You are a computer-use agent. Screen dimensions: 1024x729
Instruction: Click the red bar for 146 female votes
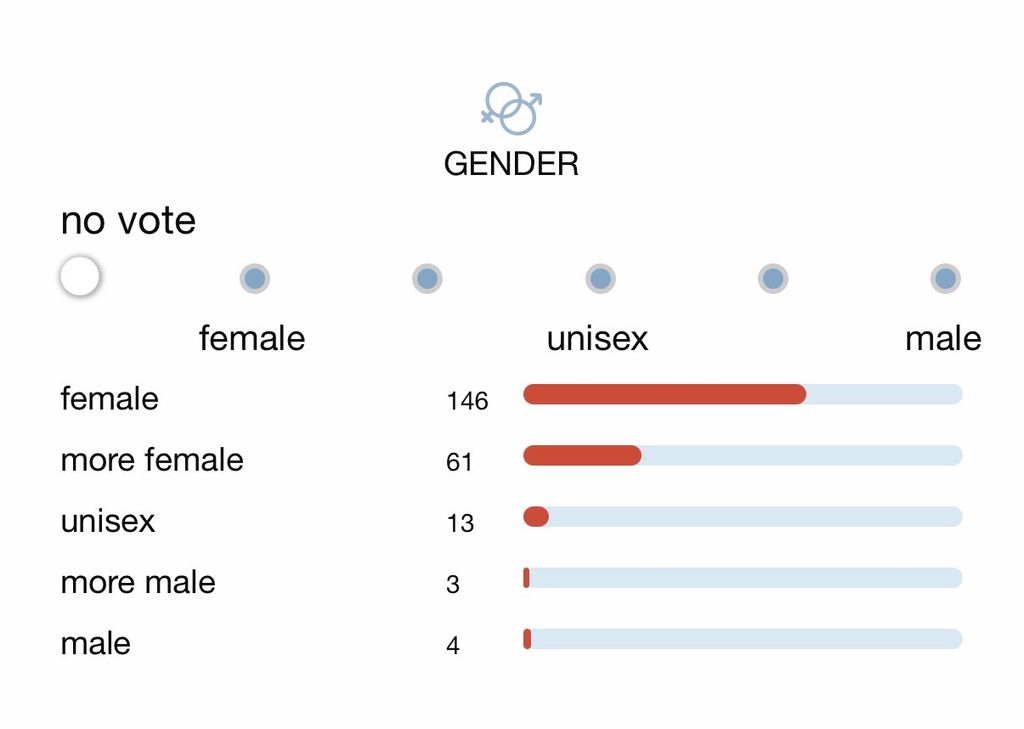pyautogui.click(x=664, y=395)
